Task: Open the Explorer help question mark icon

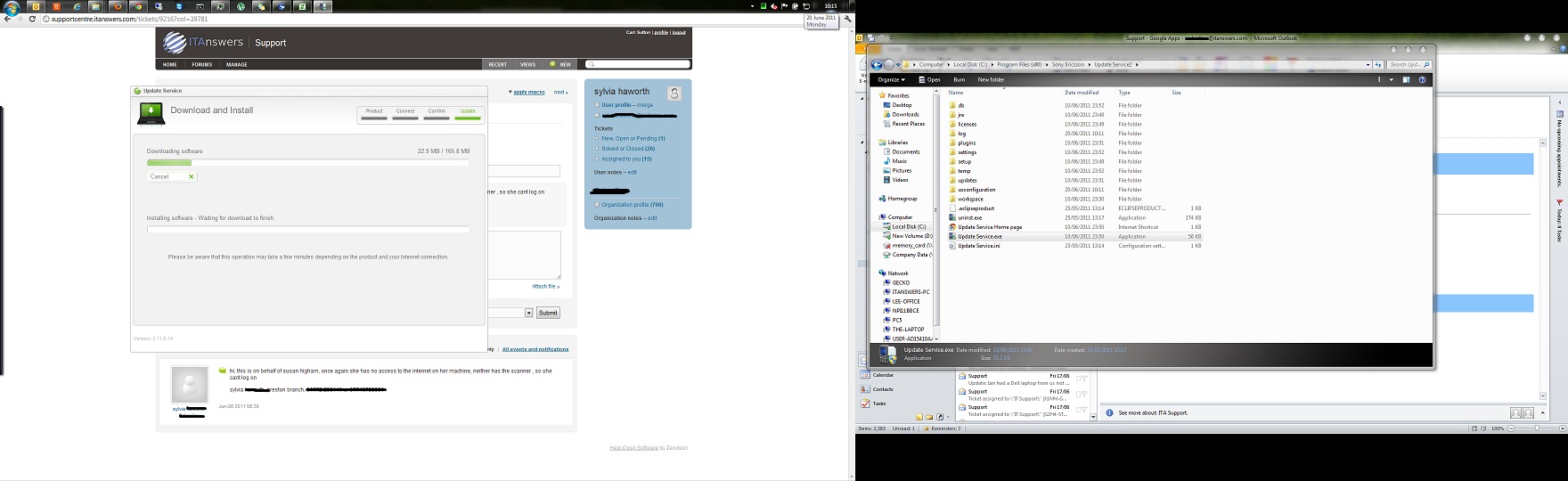Action: coord(1422,79)
